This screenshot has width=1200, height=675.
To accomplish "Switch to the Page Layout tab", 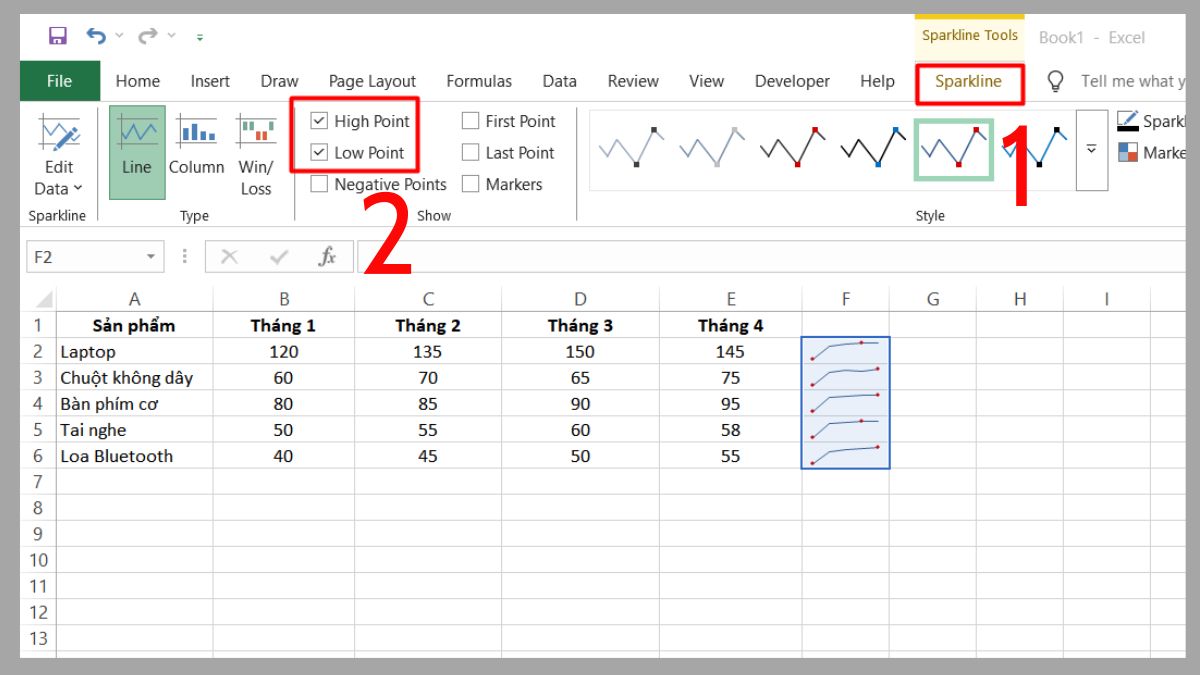I will 372,81.
